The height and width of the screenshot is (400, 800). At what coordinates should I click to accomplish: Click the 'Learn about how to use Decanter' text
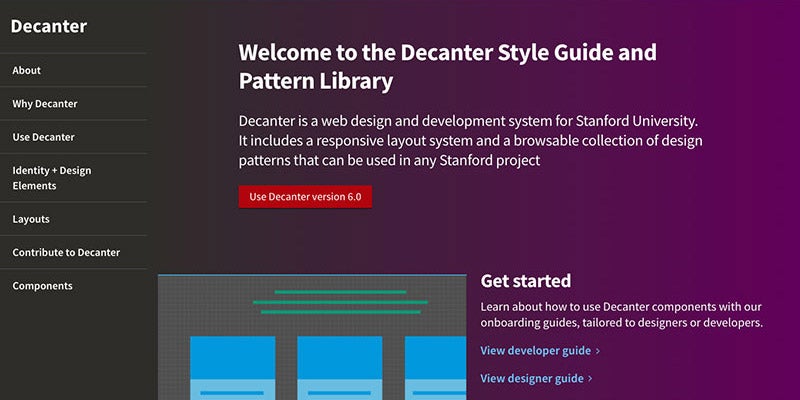pyautogui.click(x=621, y=315)
